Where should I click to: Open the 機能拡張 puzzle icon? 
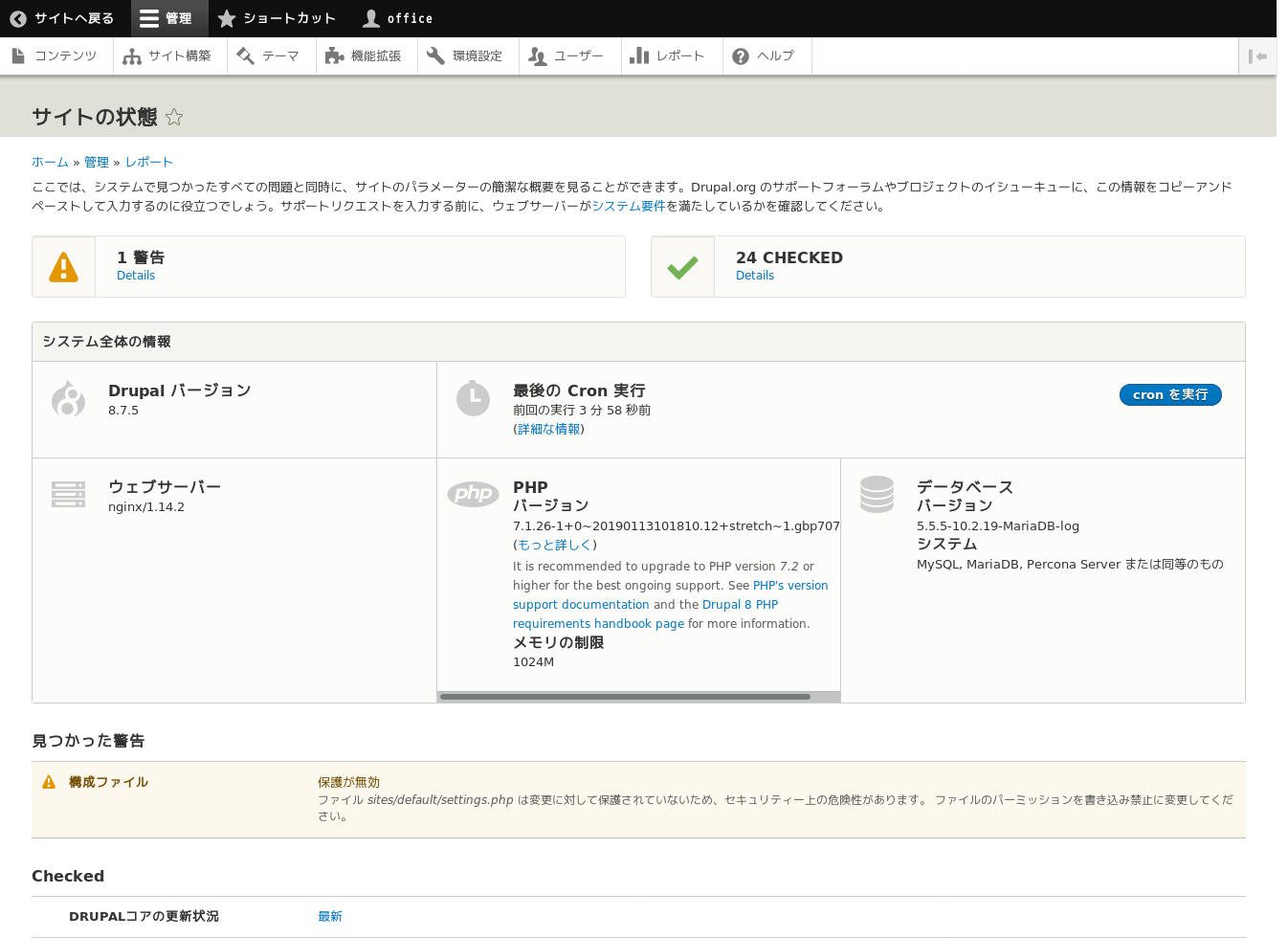click(x=334, y=56)
